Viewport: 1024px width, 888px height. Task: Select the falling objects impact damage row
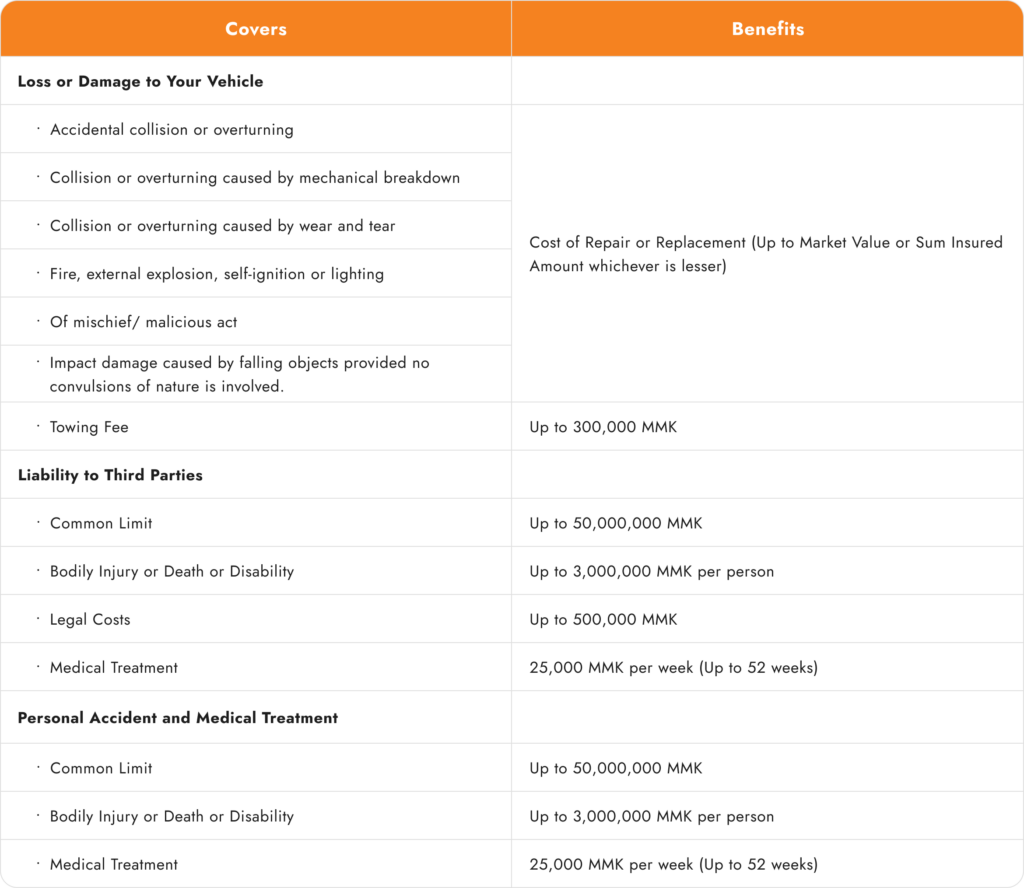point(240,374)
